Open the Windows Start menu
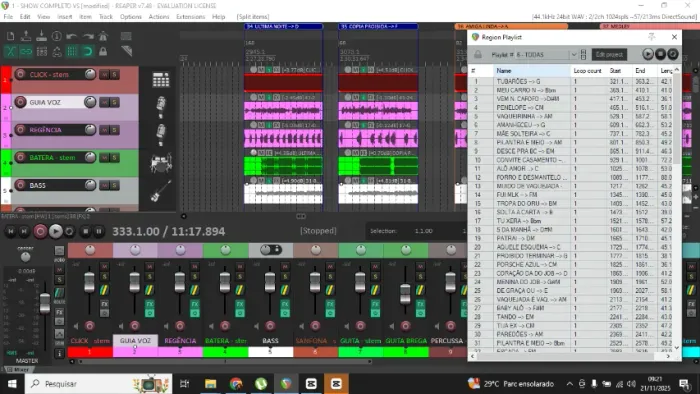This screenshot has width=700, height=394. (x=12, y=384)
